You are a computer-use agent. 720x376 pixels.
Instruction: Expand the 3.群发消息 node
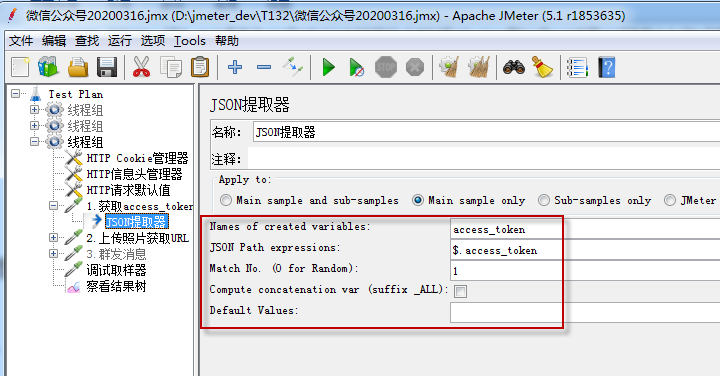tap(54, 253)
